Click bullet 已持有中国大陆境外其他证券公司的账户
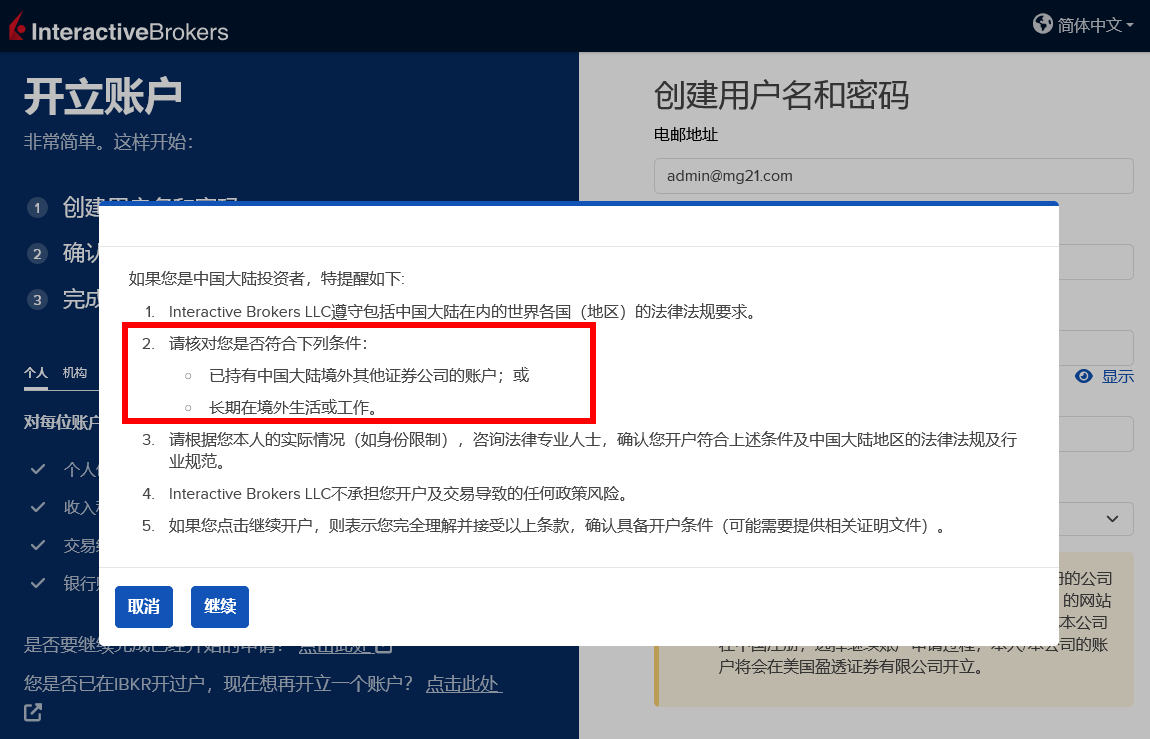 coord(369,375)
